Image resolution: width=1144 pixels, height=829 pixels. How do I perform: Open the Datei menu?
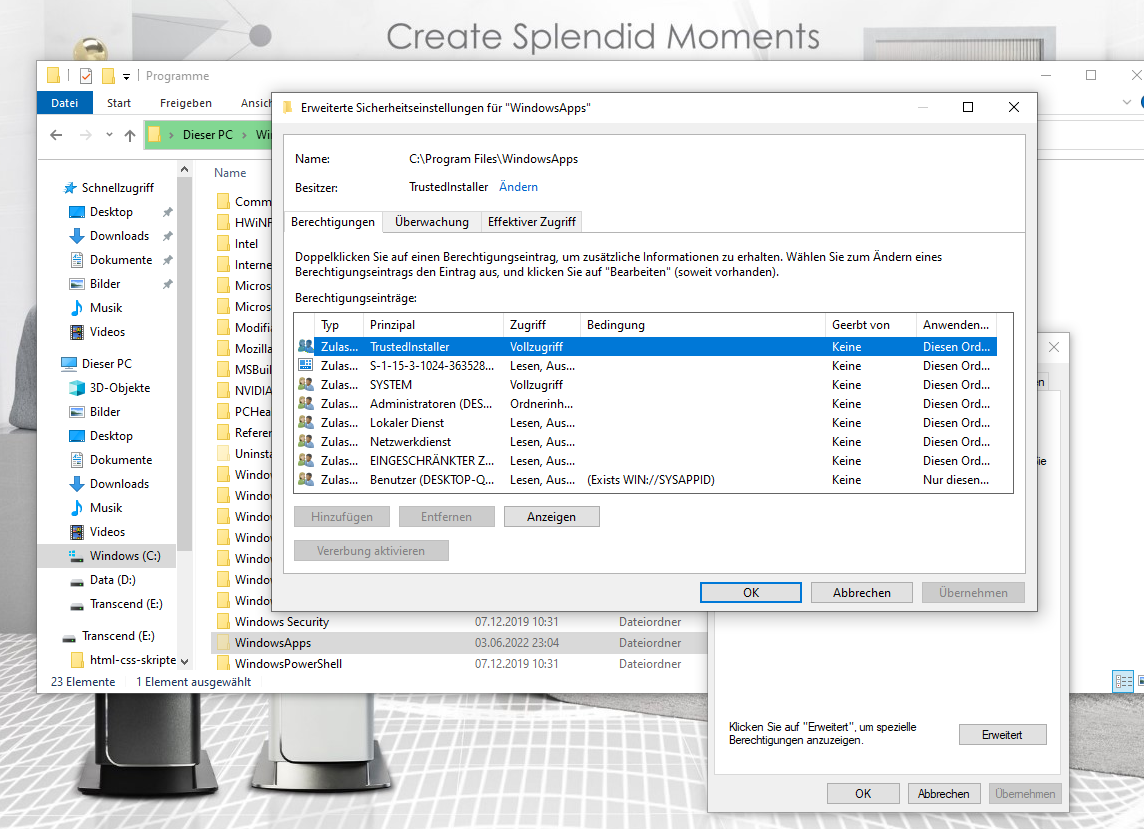tap(64, 103)
